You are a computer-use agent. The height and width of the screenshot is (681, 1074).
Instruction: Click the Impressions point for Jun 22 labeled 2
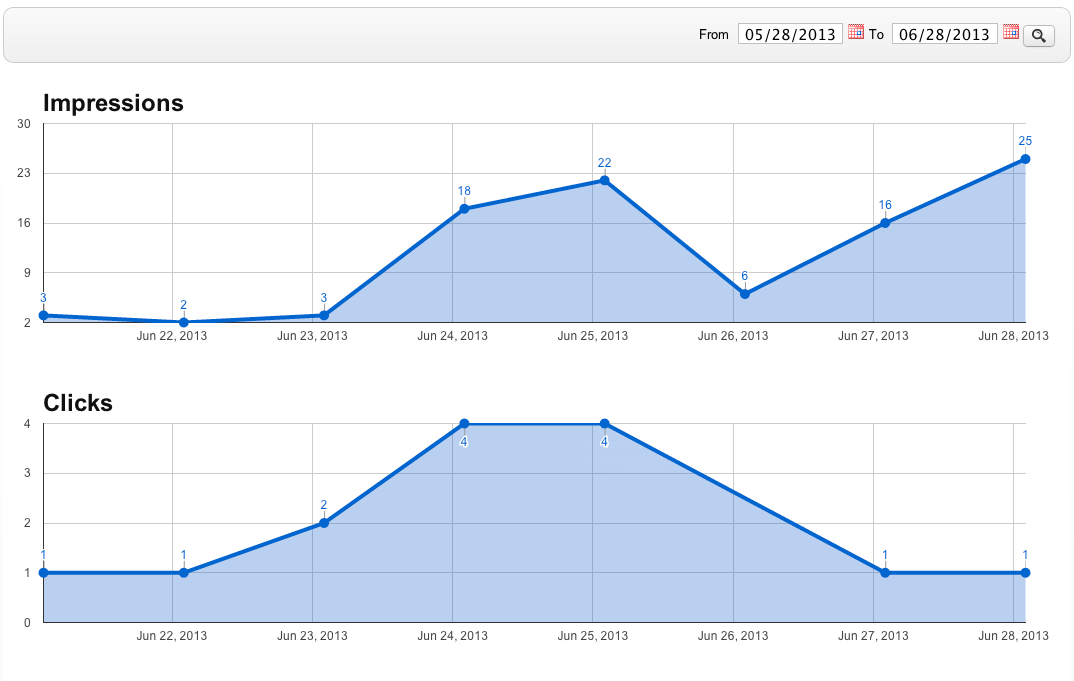(183, 322)
